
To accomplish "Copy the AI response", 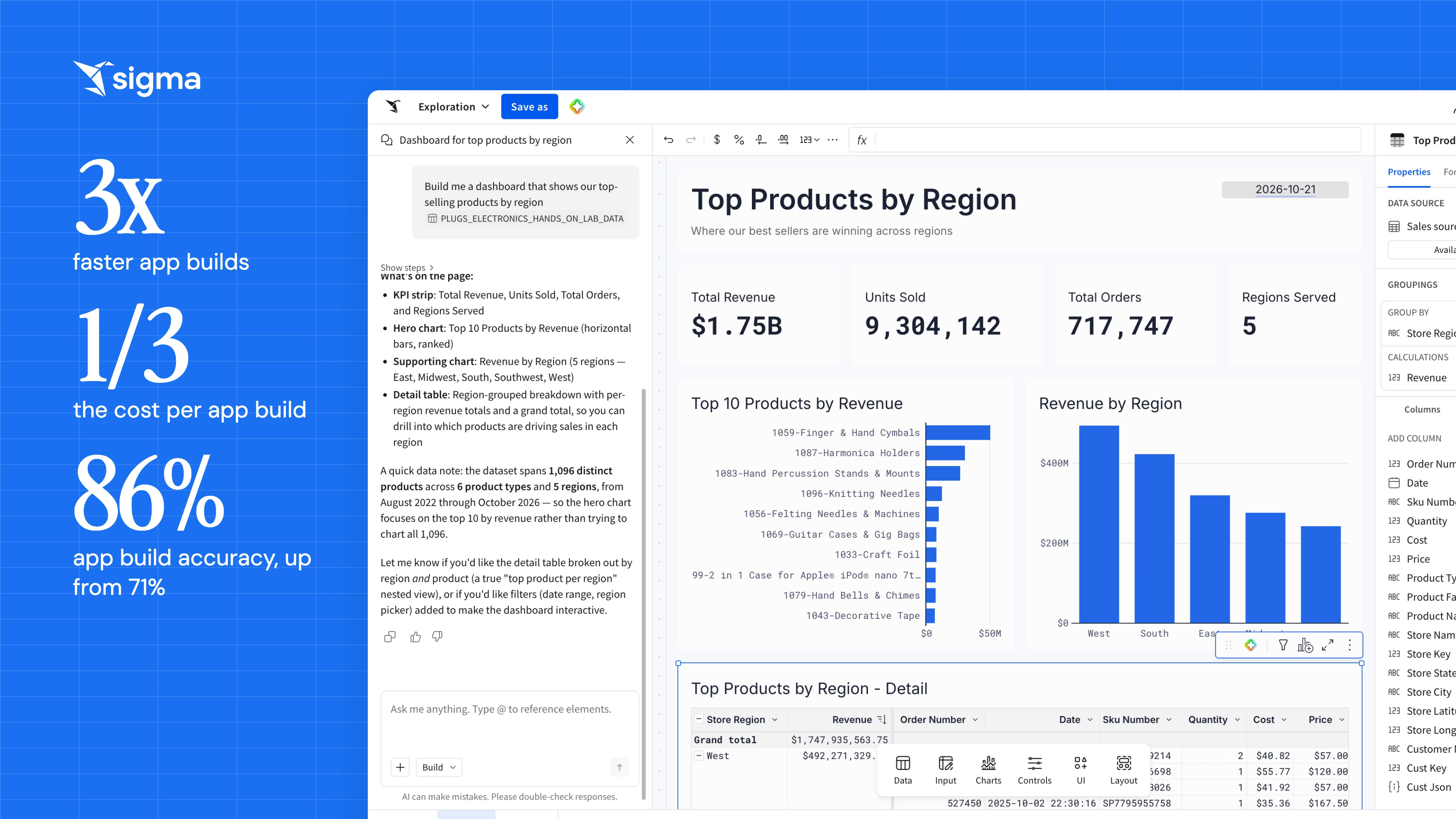I will pos(389,637).
